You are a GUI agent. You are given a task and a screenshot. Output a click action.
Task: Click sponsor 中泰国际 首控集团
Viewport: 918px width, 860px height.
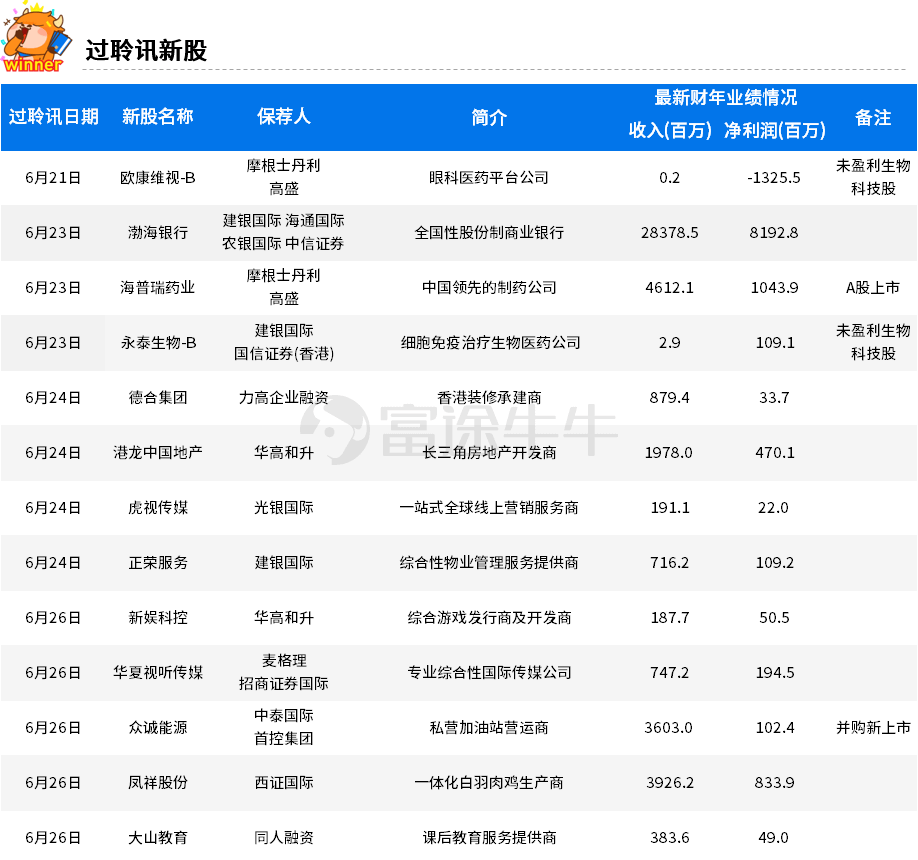click(284, 727)
